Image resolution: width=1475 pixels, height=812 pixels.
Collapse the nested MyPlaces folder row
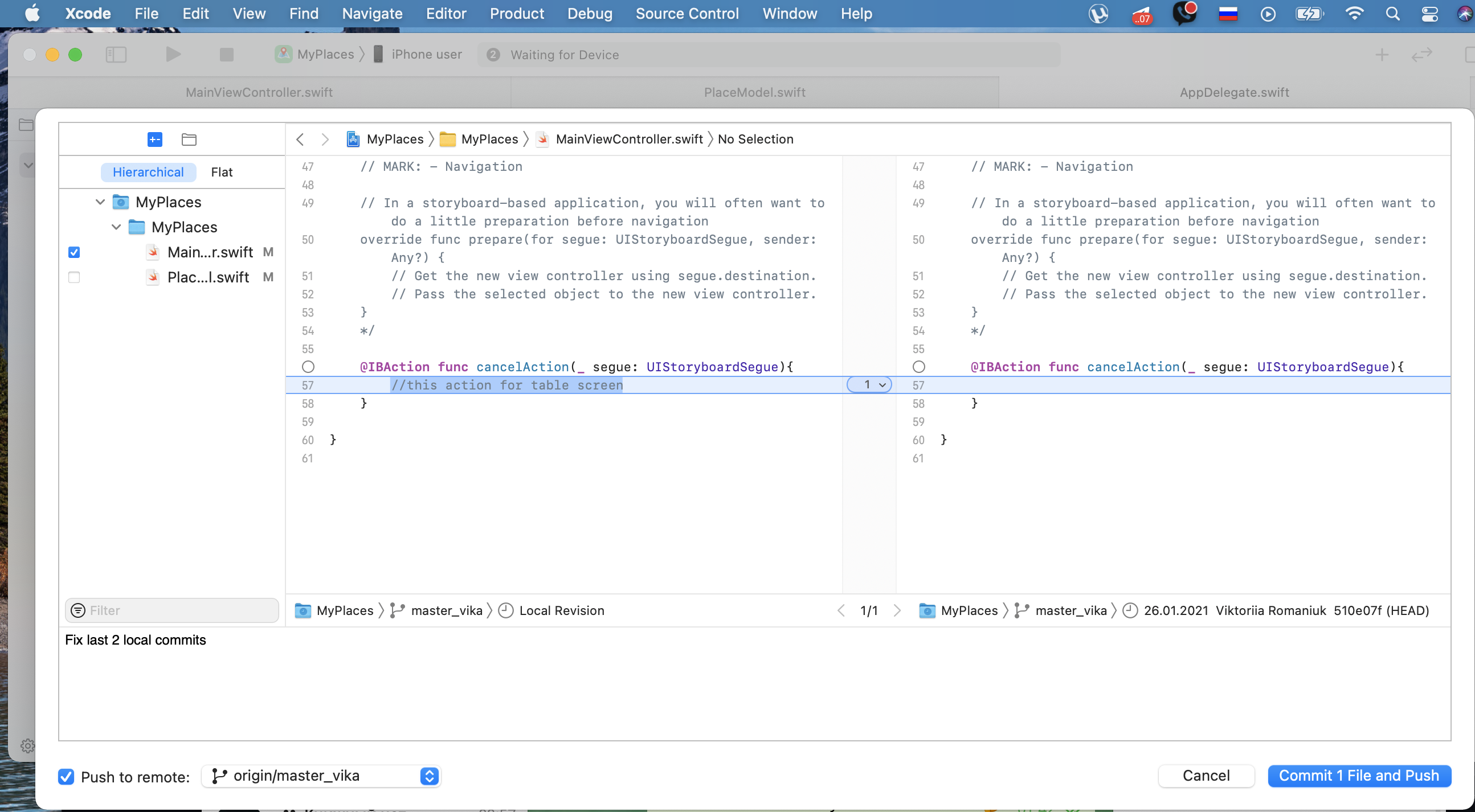[x=116, y=227]
